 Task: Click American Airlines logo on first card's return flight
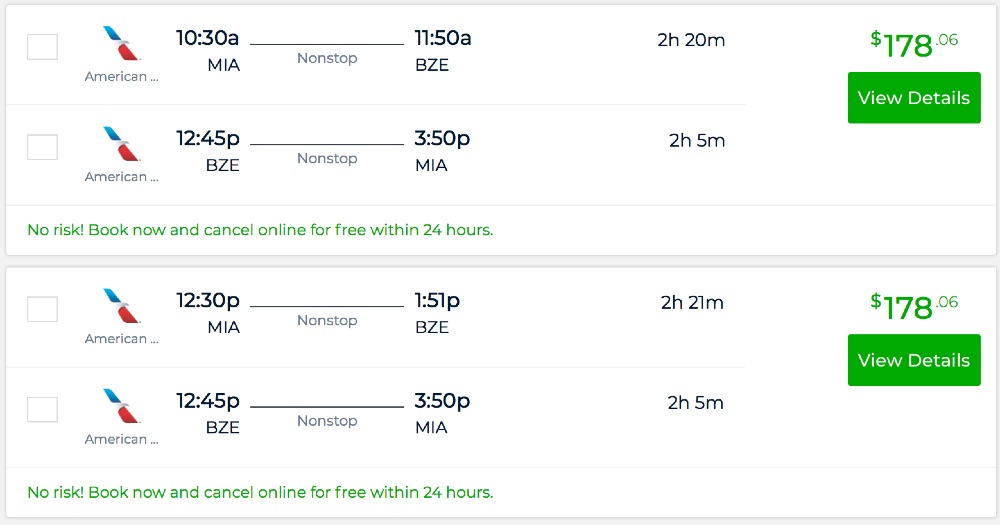tap(122, 146)
